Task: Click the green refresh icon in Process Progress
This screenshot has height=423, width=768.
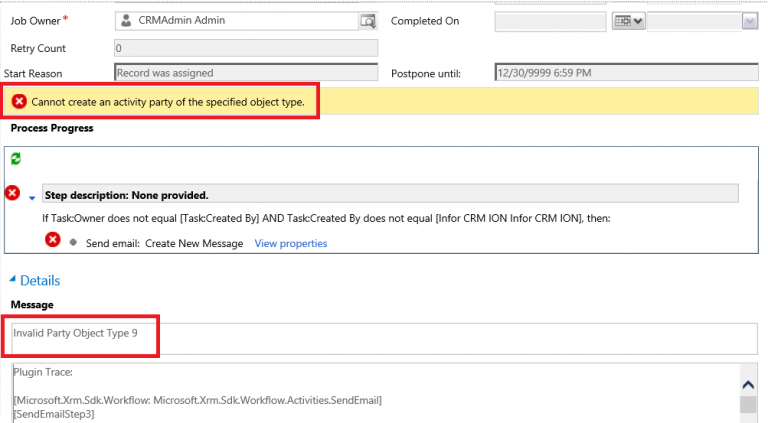Action: (16, 159)
